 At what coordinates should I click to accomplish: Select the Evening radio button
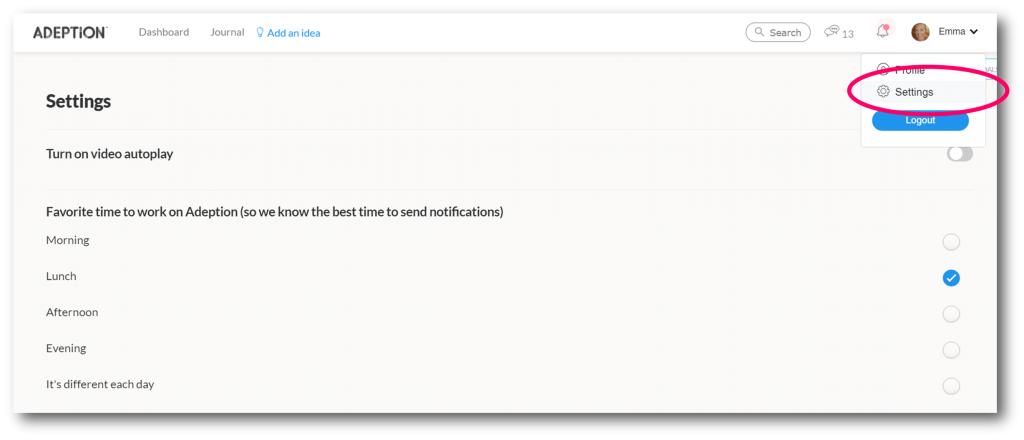[x=951, y=350]
